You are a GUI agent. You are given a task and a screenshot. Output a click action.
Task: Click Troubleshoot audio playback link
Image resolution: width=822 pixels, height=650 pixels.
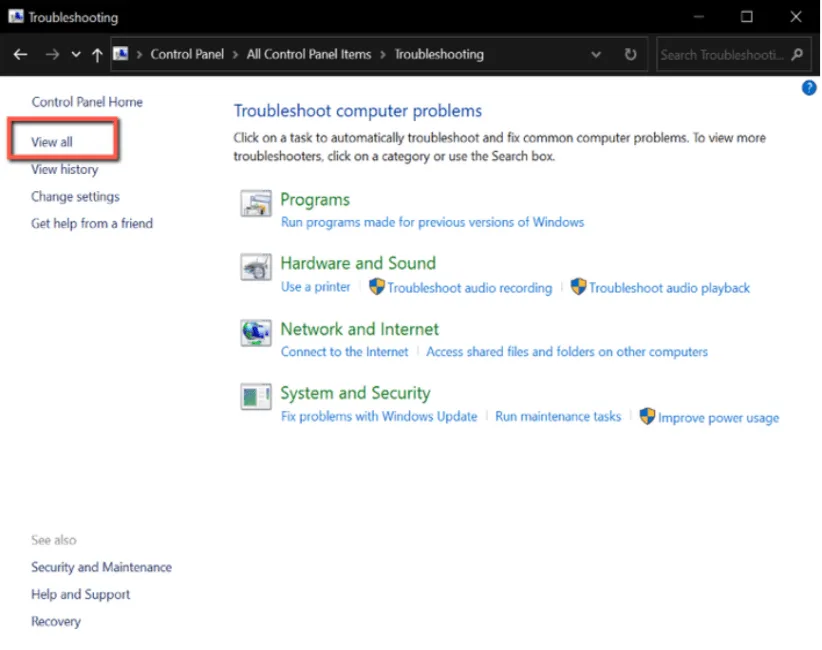click(669, 288)
